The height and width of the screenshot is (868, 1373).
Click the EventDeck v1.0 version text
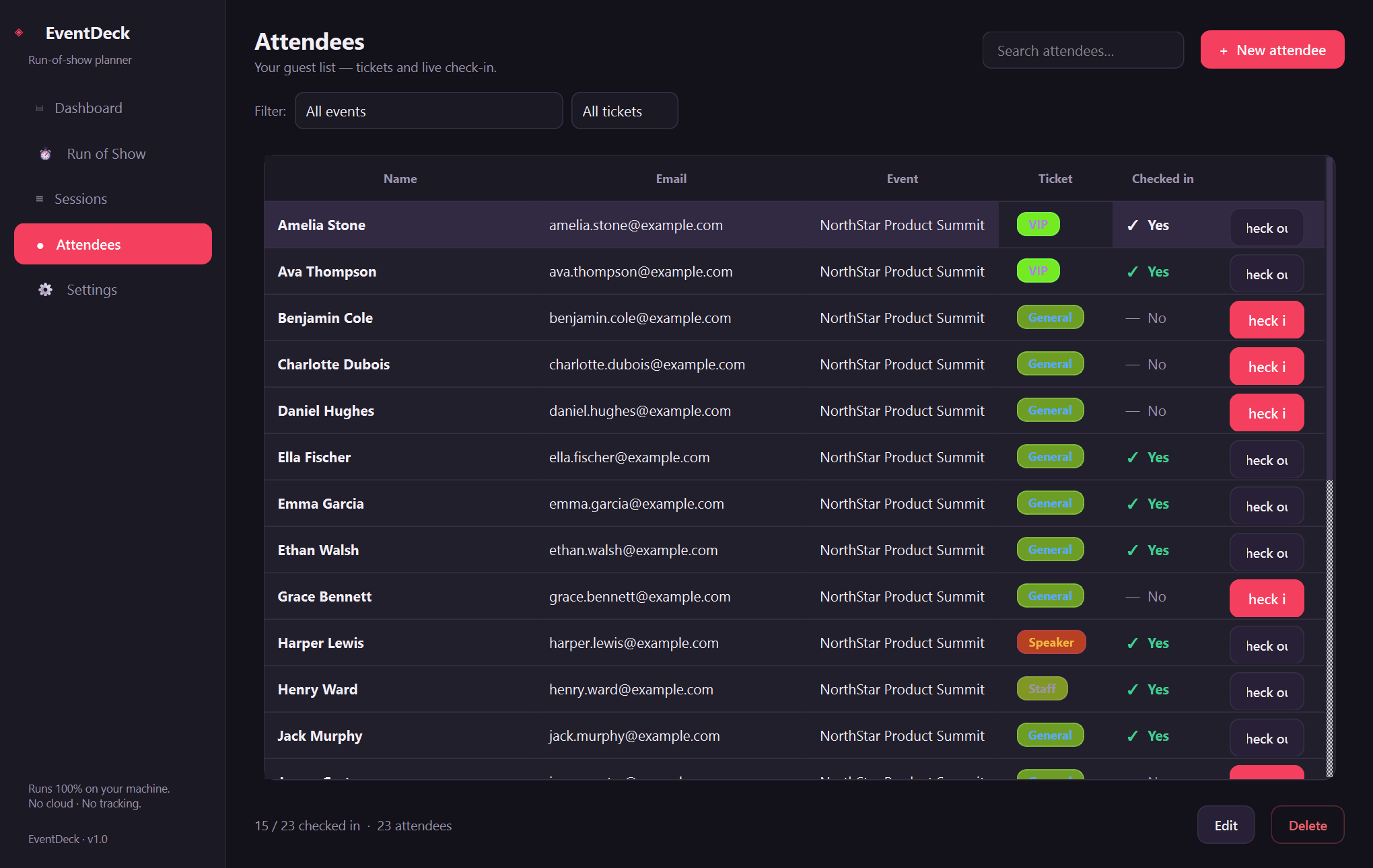coord(67,838)
